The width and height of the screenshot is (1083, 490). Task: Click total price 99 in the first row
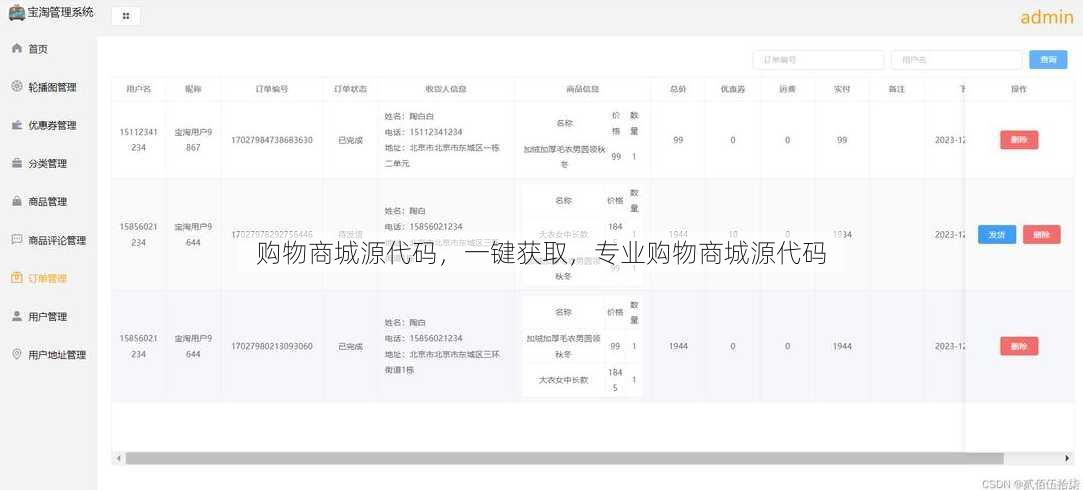click(678, 140)
